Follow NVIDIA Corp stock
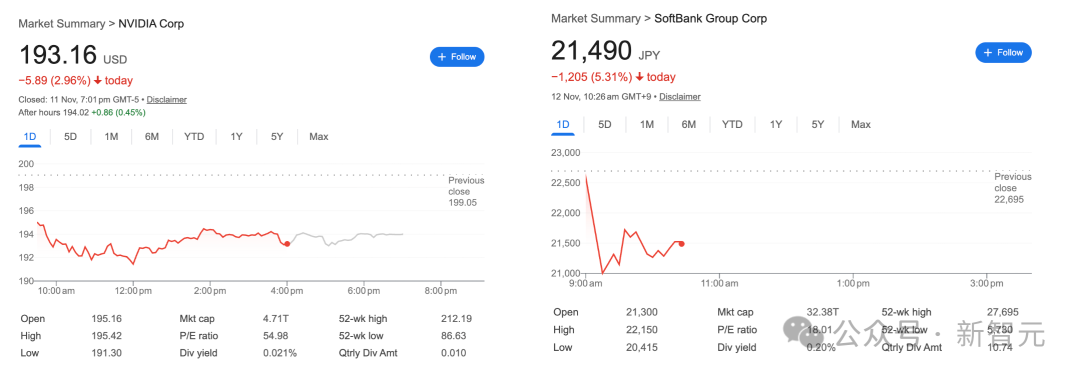 click(457, 57)
